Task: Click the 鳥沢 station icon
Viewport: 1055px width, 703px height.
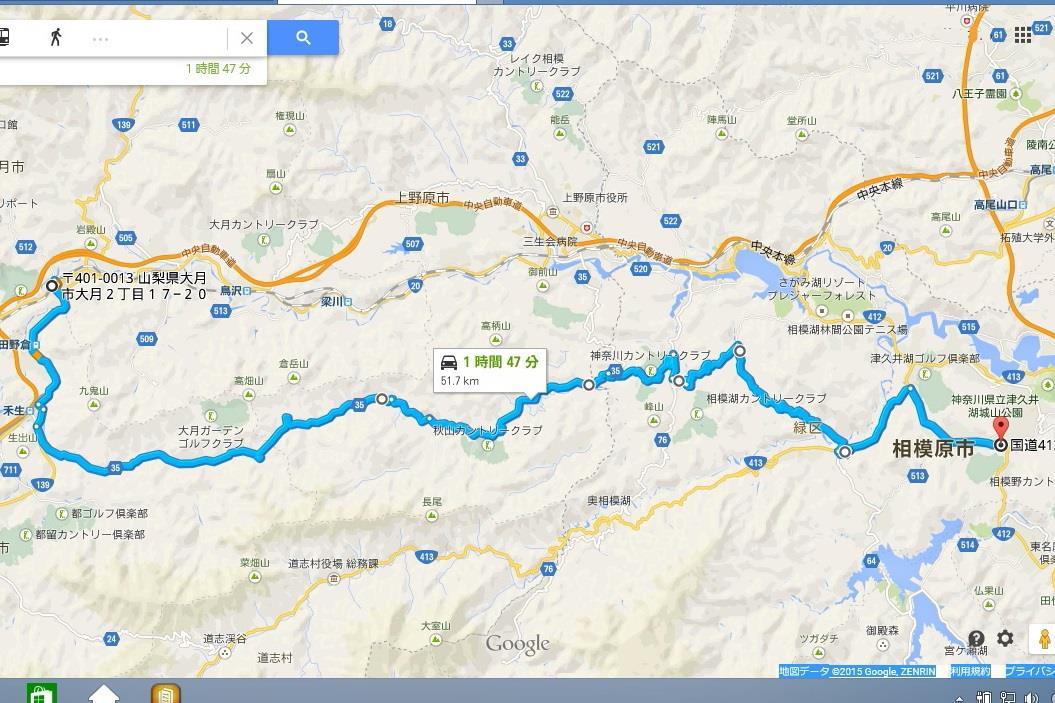Action: click(248, 291)
